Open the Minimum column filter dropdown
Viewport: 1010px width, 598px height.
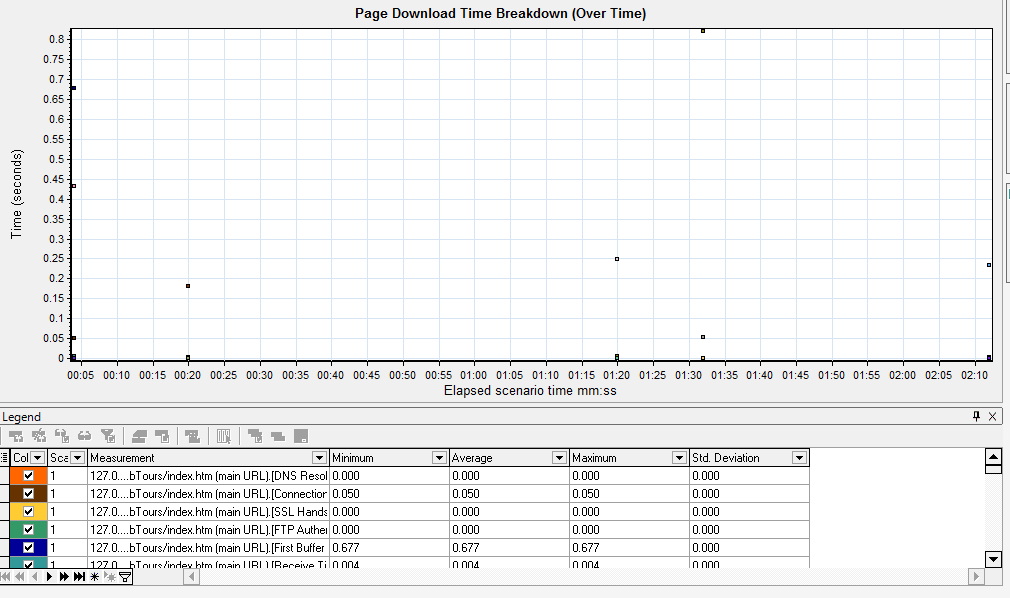tap(439, 458)
